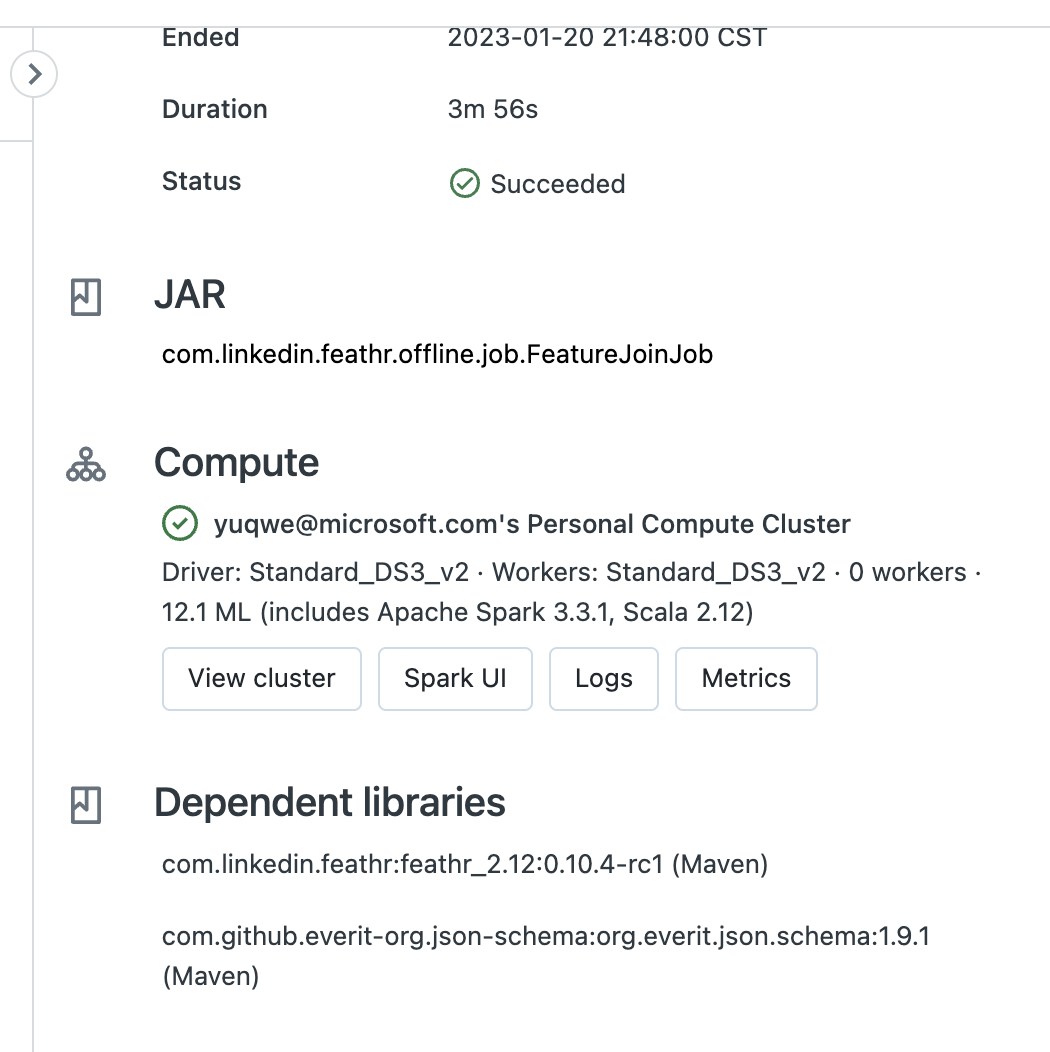This screenshot has width=1050, height=1052.
Task: Open the View cluster button
Action: tap(261, 679)
